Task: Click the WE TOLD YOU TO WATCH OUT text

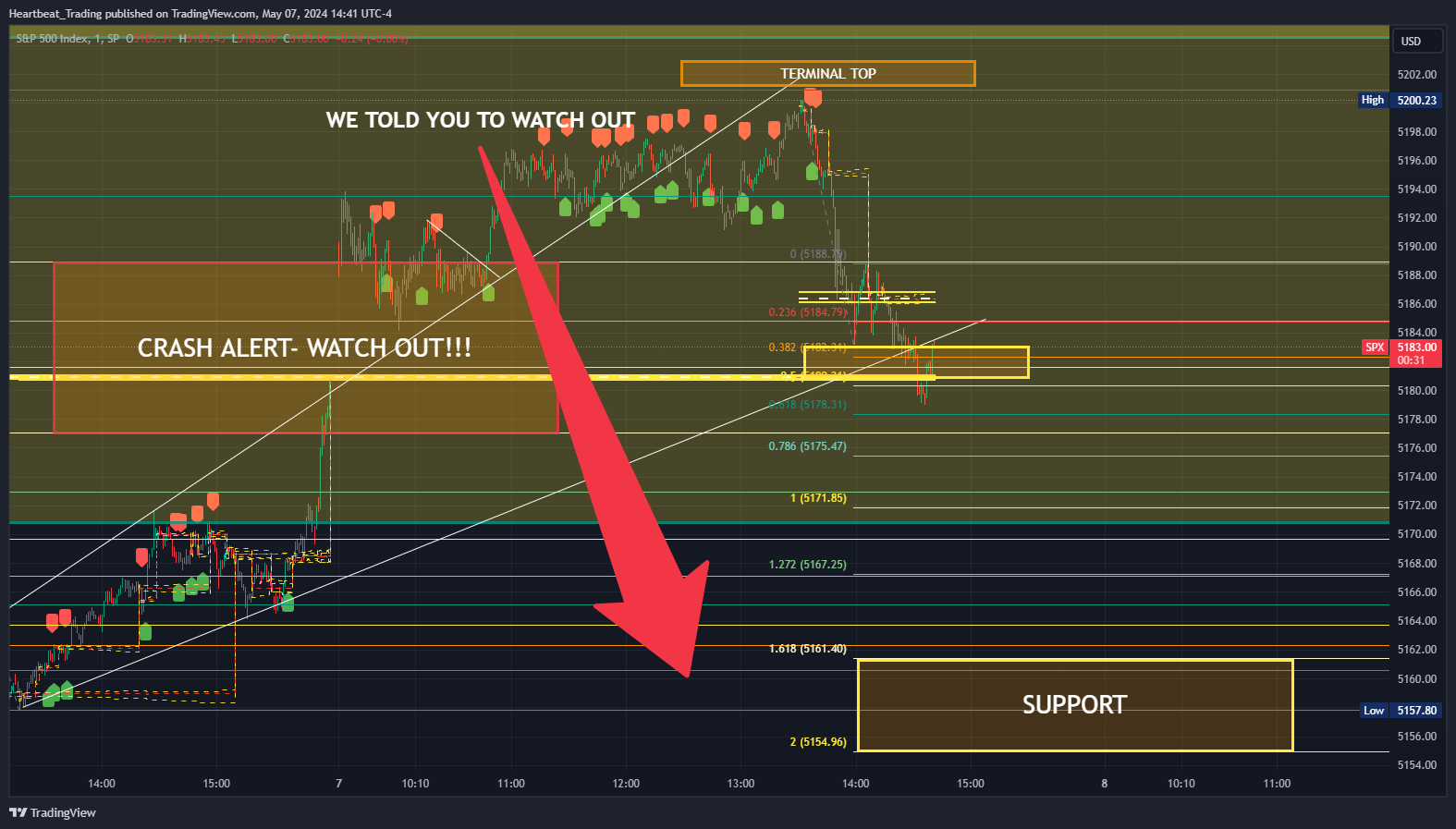Action: pyautogui.click(x=481, y=120)
